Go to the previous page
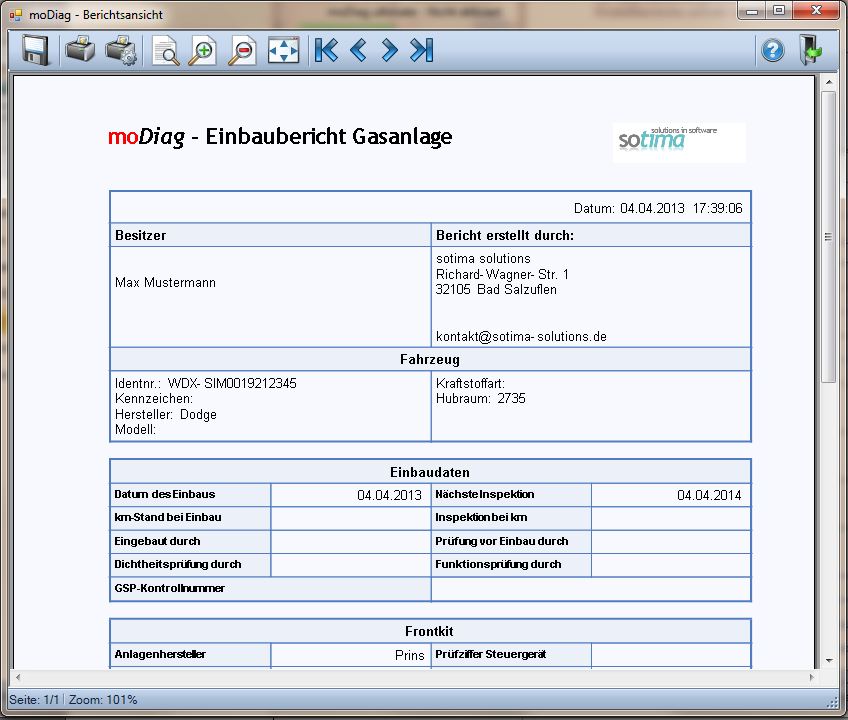 click(x=357, y=50)
